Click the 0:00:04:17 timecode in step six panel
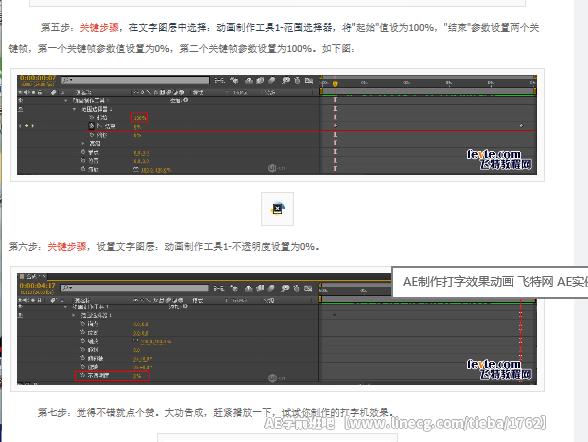 (38, 286)
